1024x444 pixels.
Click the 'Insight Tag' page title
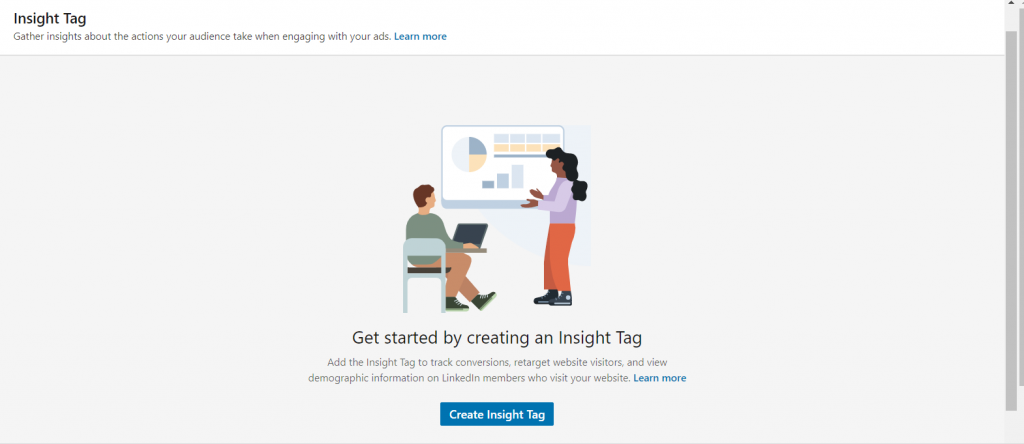click(48, 17)
